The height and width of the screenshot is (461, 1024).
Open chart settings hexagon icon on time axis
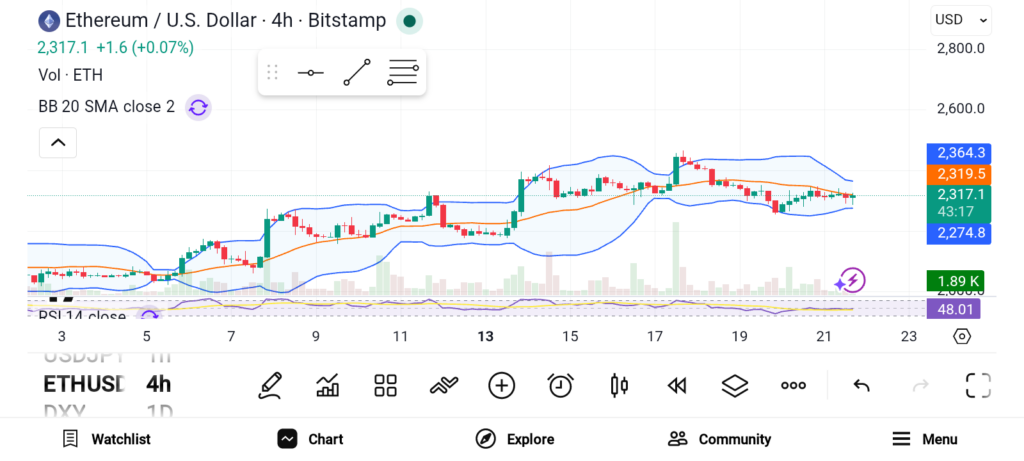coord(961,337)
